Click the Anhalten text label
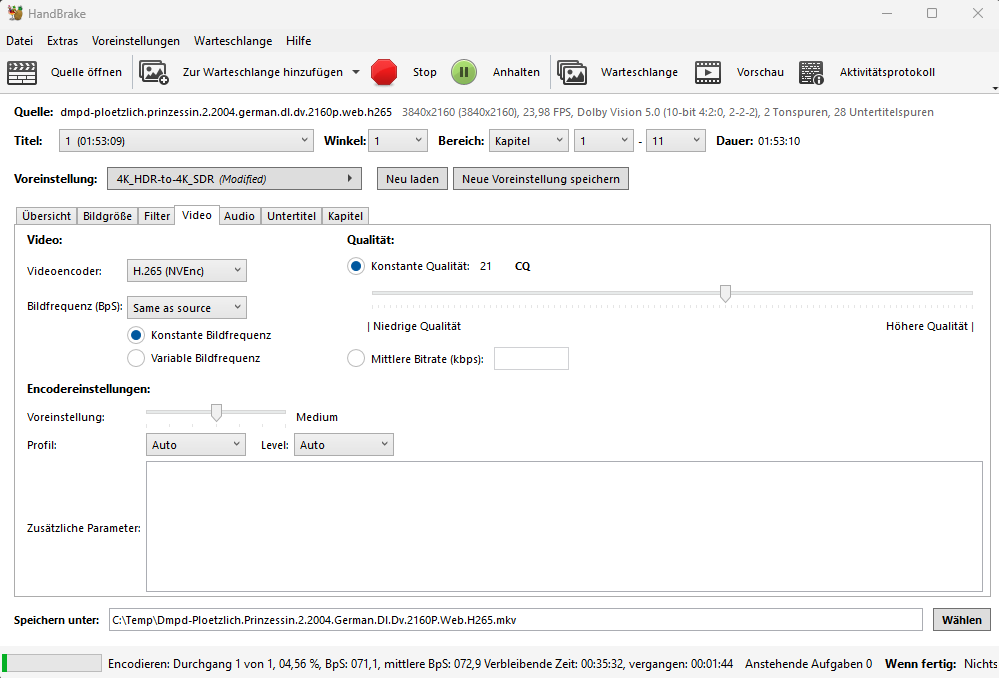The height and width of the screenshot is (678, 999). click(x=516, y=72)
